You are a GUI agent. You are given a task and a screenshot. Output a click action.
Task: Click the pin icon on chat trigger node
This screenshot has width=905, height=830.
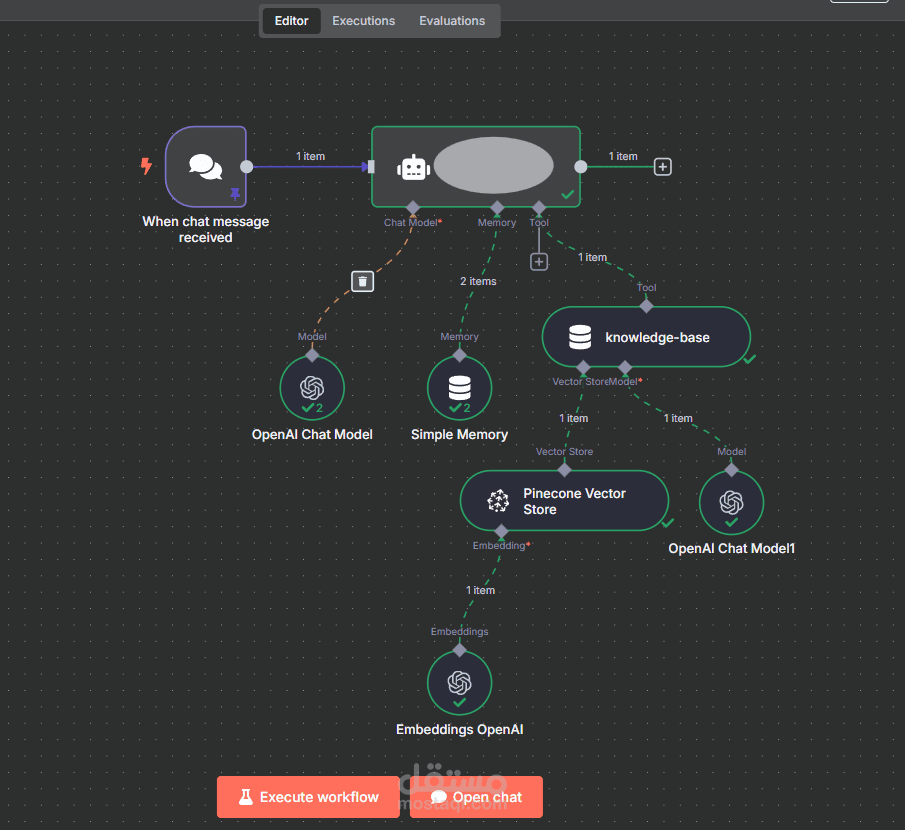click(235, 193)
